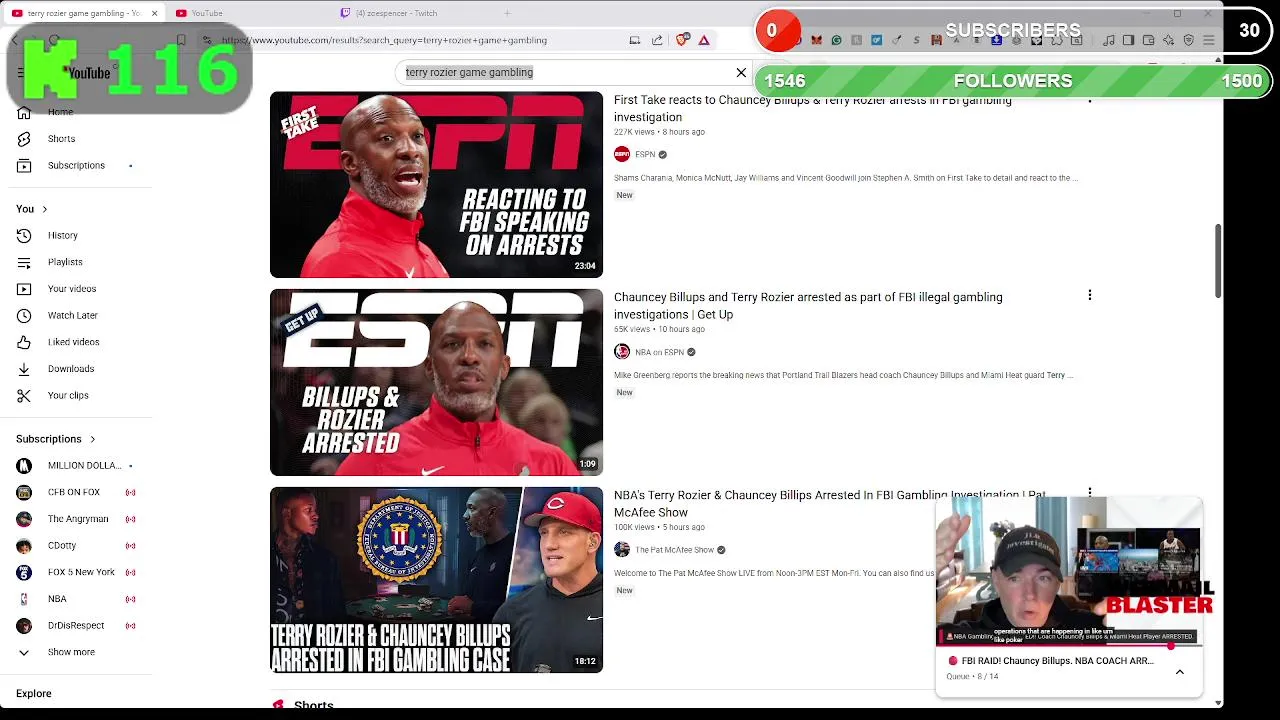The height and width of the screenshot is (720, 1280).
Task: Open The Angryman subscription
Action: (x=76, y=519)
